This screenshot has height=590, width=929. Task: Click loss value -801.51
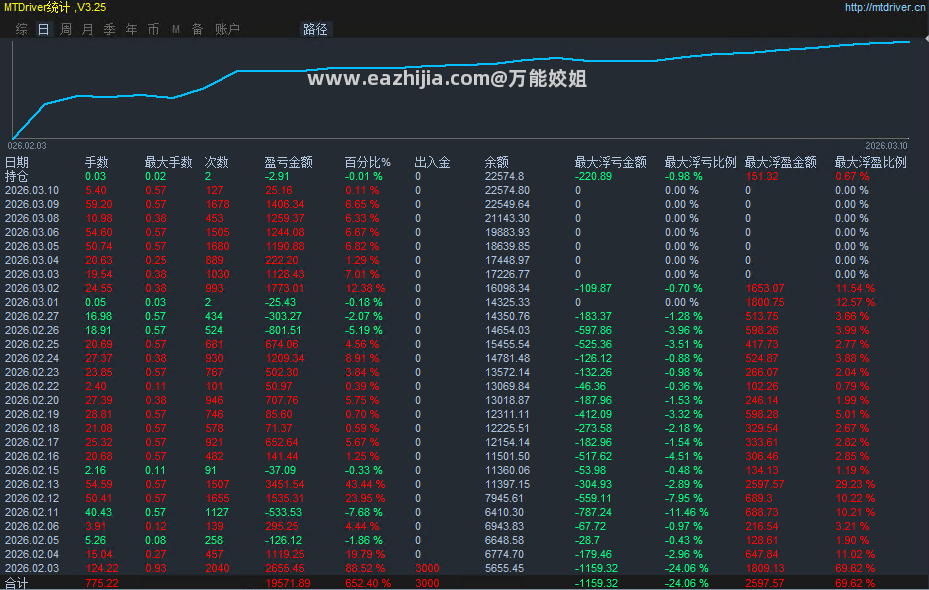[283, 331]
